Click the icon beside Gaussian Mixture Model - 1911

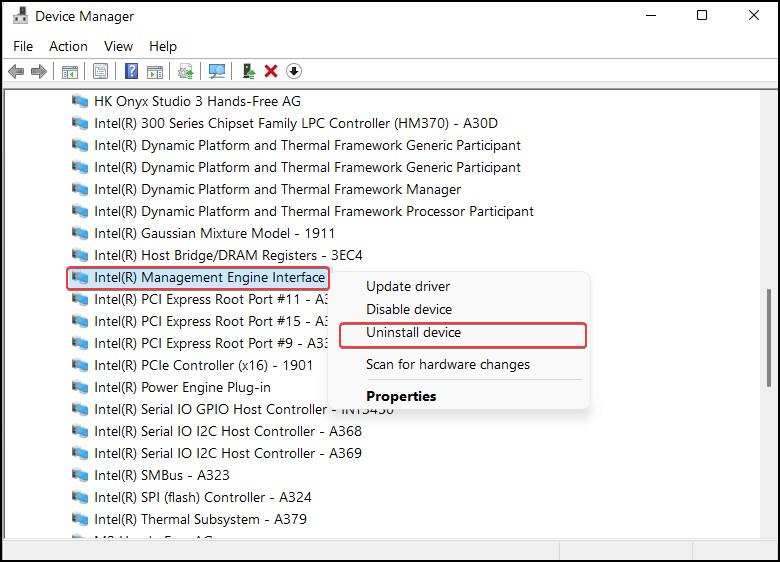pyautogui.click(x=80, y=233)
